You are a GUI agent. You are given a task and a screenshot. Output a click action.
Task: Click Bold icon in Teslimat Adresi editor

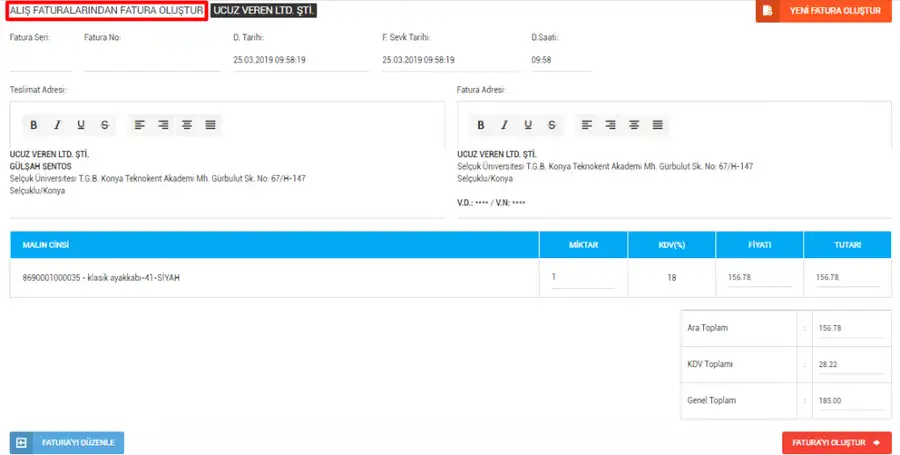click(x=34, y=125)
